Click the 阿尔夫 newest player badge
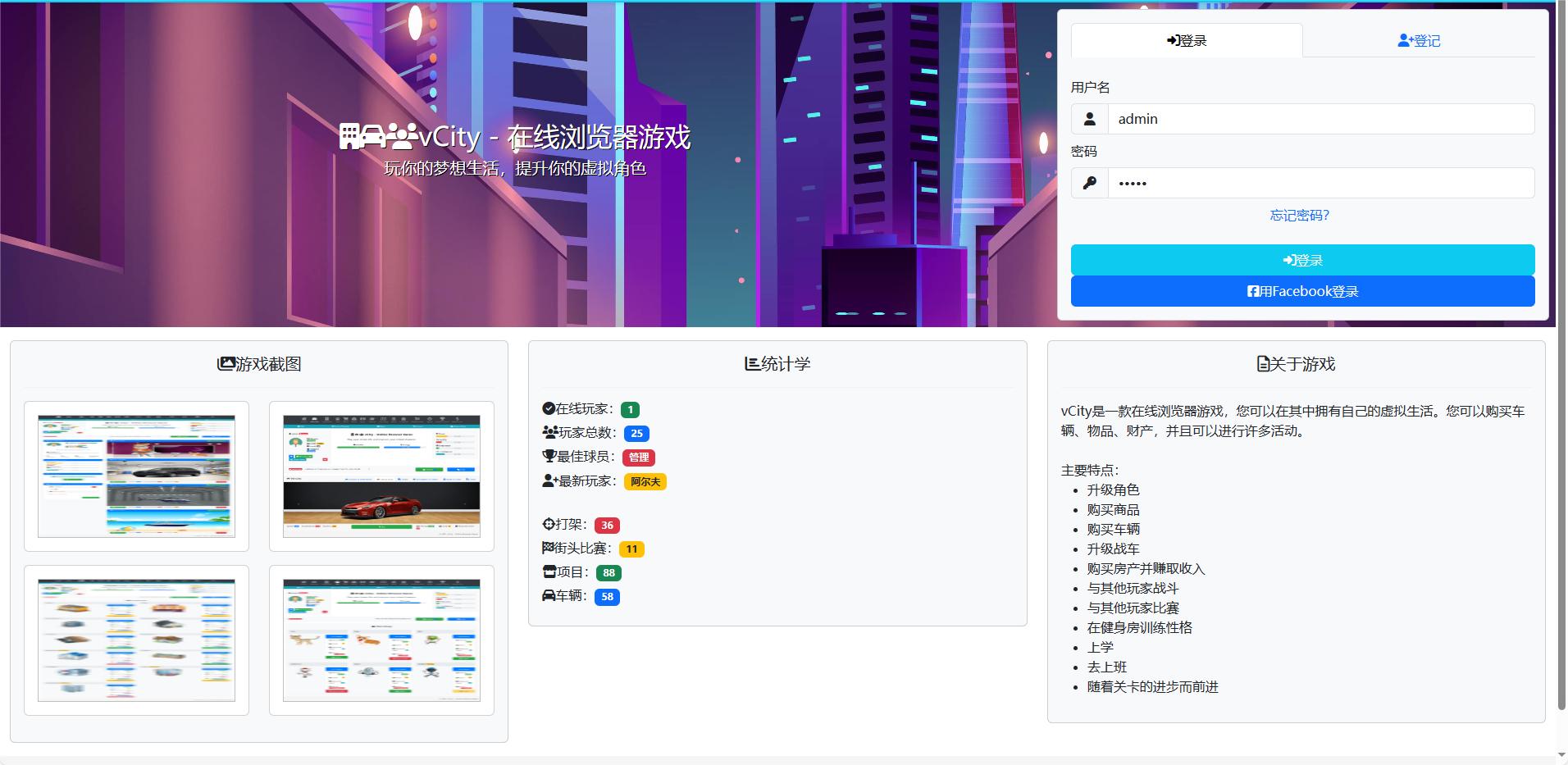Screen dimensions: 1568x765 click(645, 481)
